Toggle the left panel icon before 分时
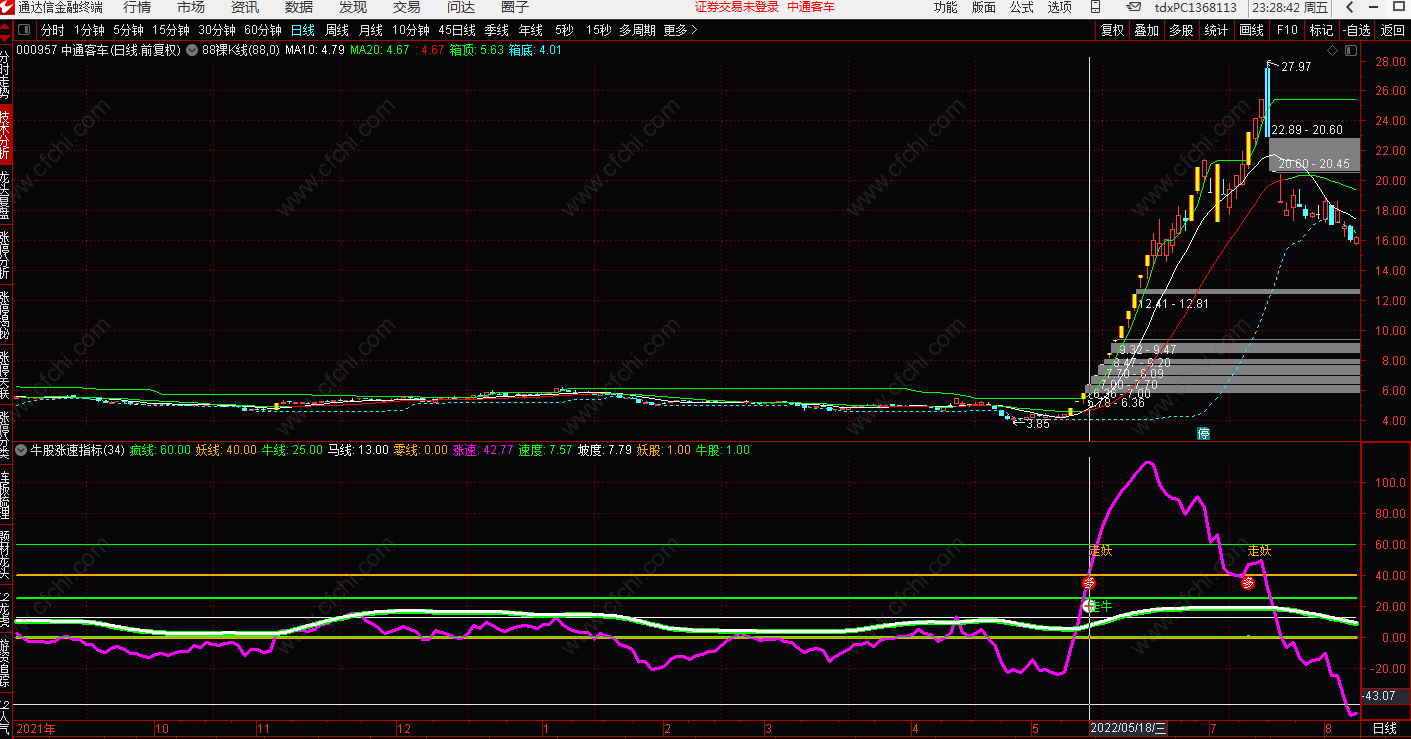The image size is (1411, 739). point(26,30)
